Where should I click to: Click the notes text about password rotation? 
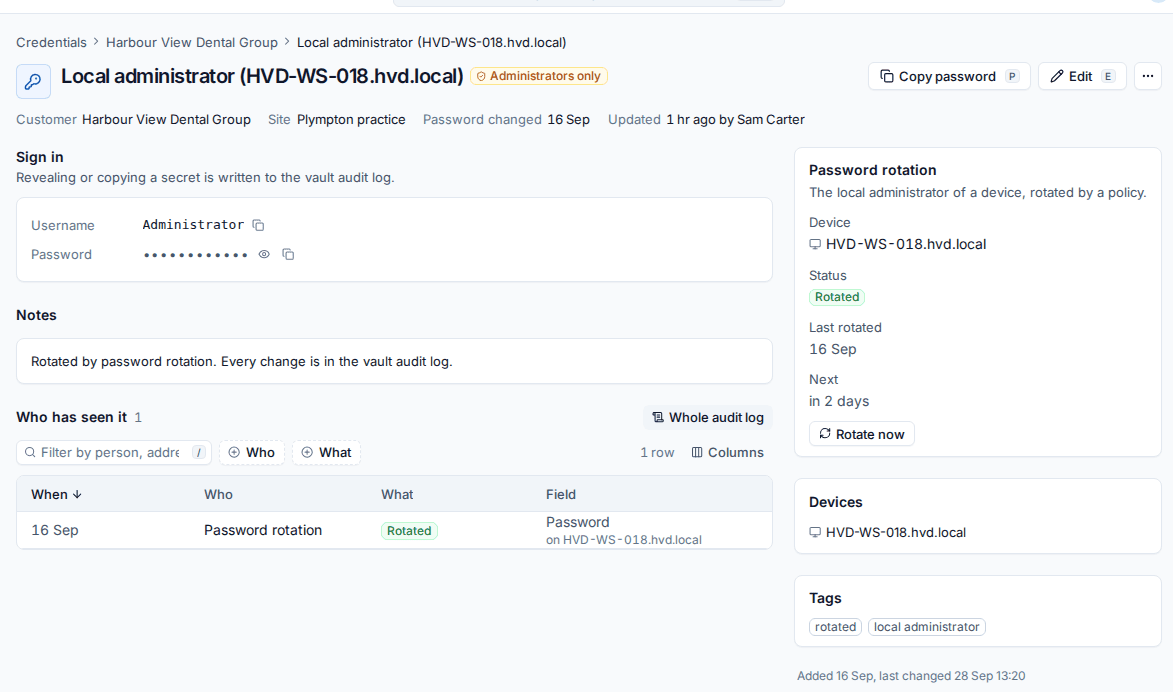[x=242, y=361]
